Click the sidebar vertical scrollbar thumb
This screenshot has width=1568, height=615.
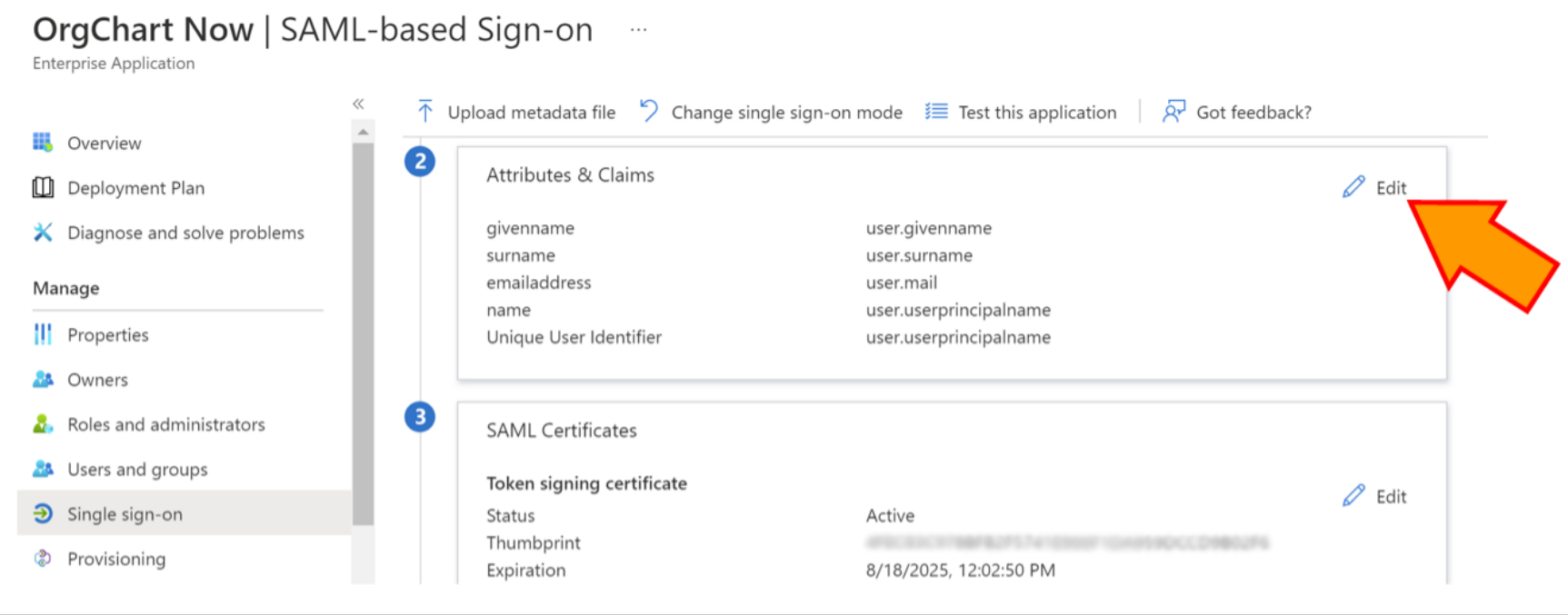click(363, 333)
